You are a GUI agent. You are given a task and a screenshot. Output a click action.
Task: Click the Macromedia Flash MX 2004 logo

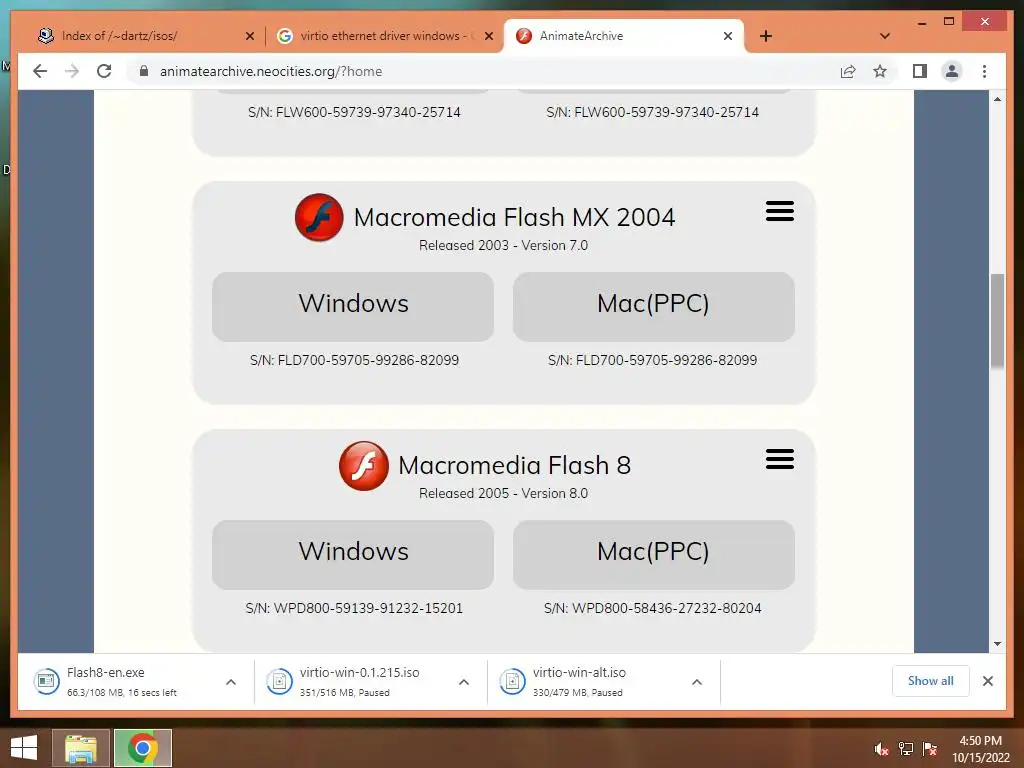click(x=319, y=217)
